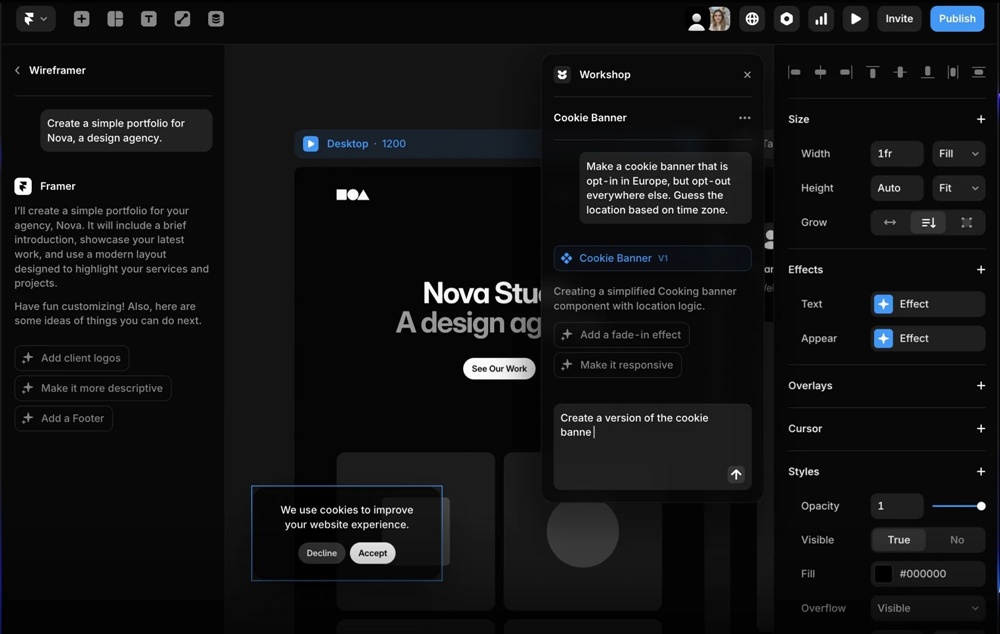1000x634 pixels.
Task: Align top icon in alignment row
Action: click(x=872, y=72)
